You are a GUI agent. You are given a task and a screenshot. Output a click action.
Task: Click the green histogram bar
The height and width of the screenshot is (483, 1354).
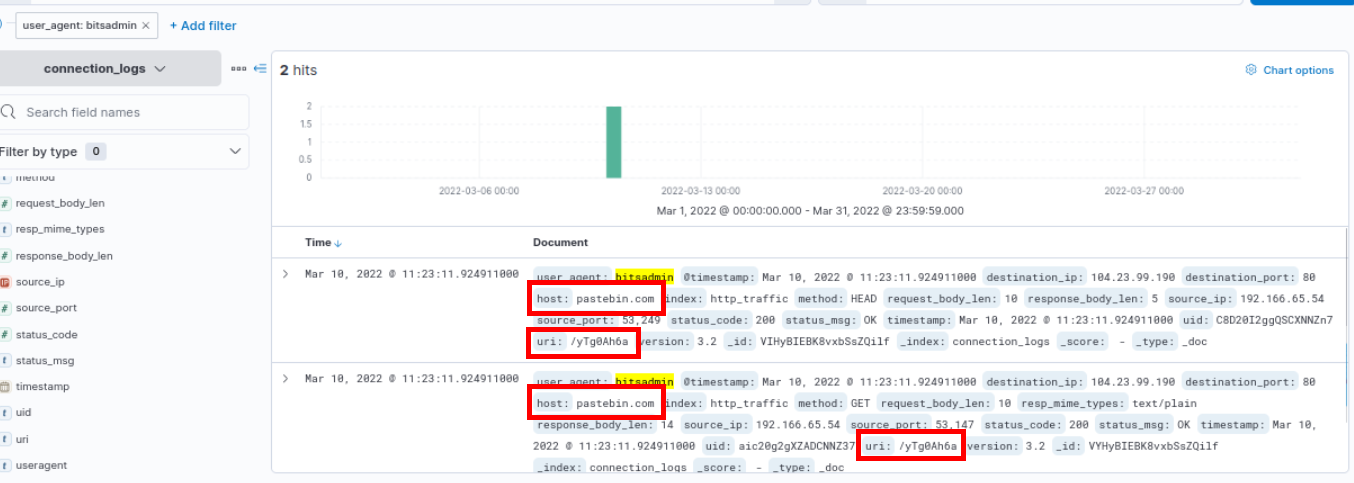613,141
